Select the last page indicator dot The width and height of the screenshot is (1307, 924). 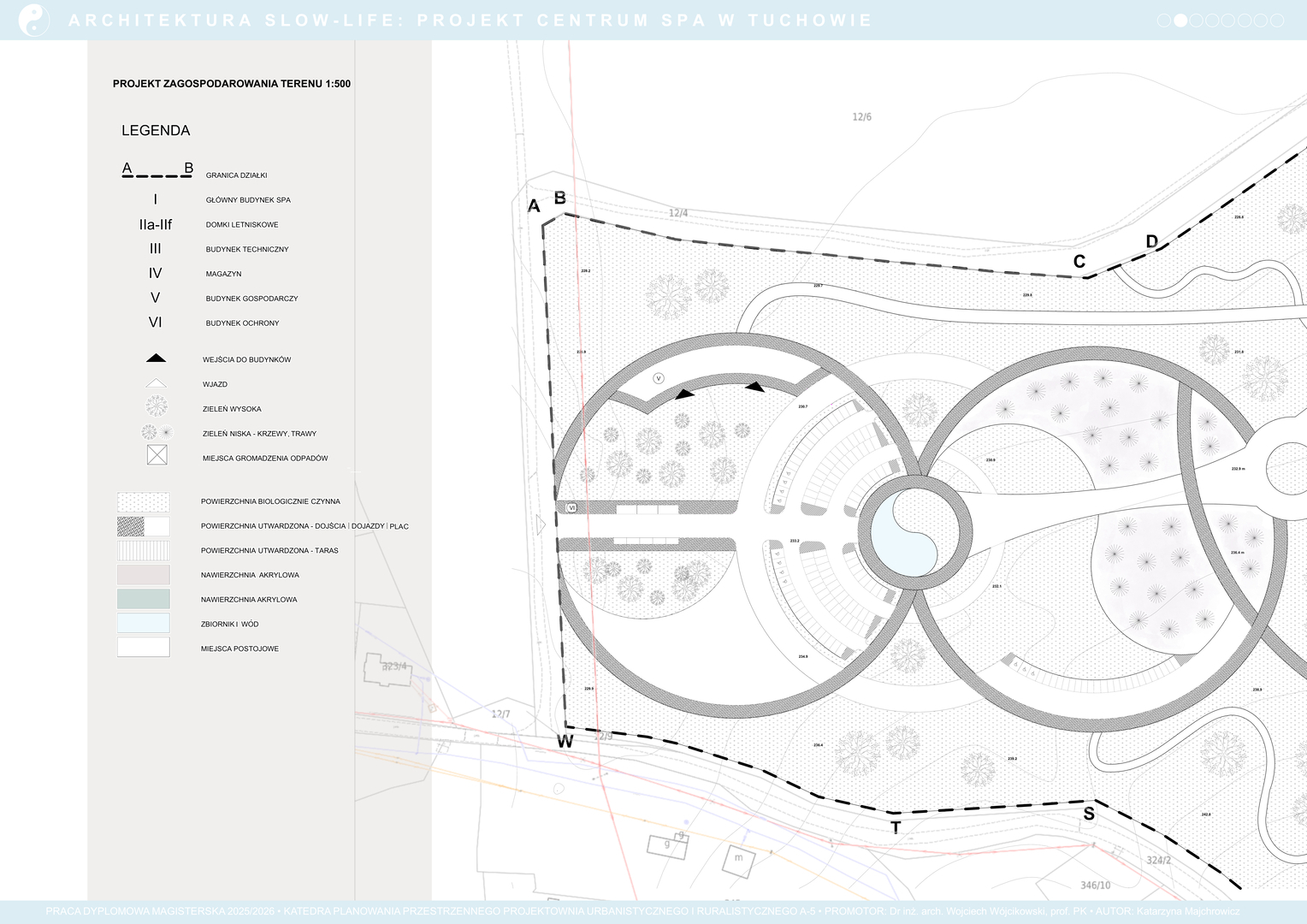point(1277,21)
